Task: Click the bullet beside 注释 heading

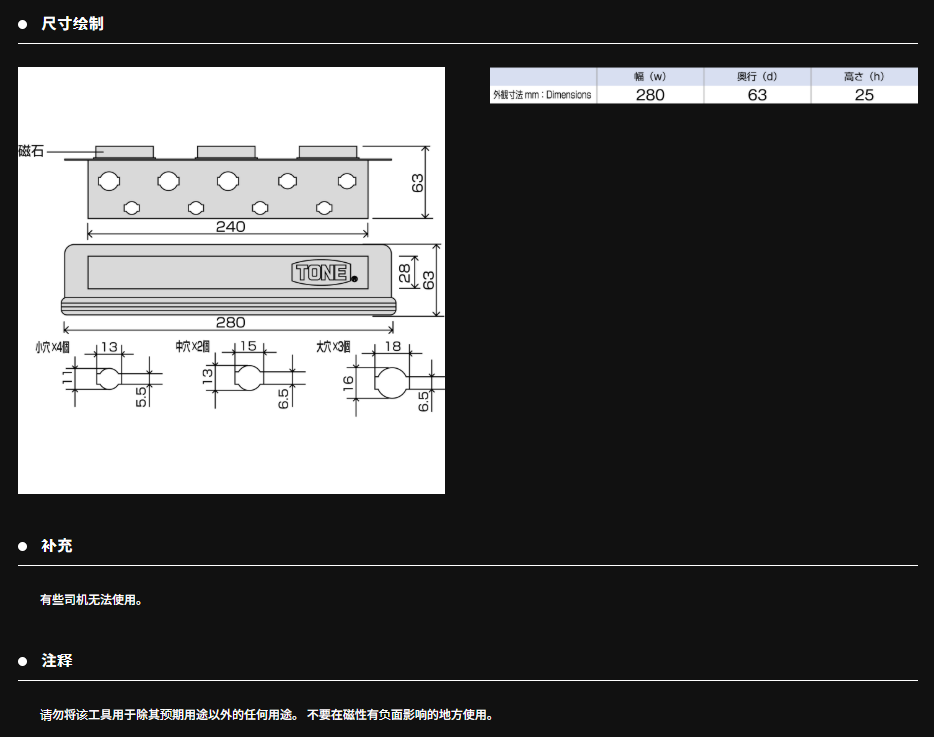Action: [x=23, y=661]
